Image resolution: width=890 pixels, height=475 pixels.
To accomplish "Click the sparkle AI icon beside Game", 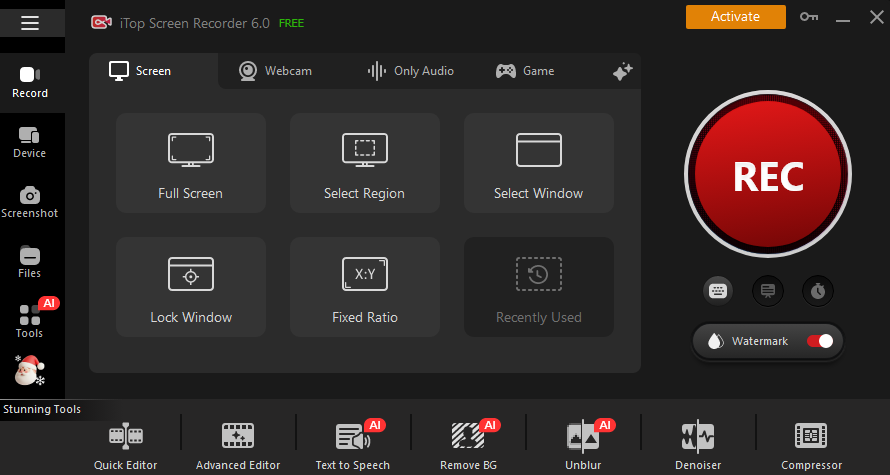I will point(622,71).
